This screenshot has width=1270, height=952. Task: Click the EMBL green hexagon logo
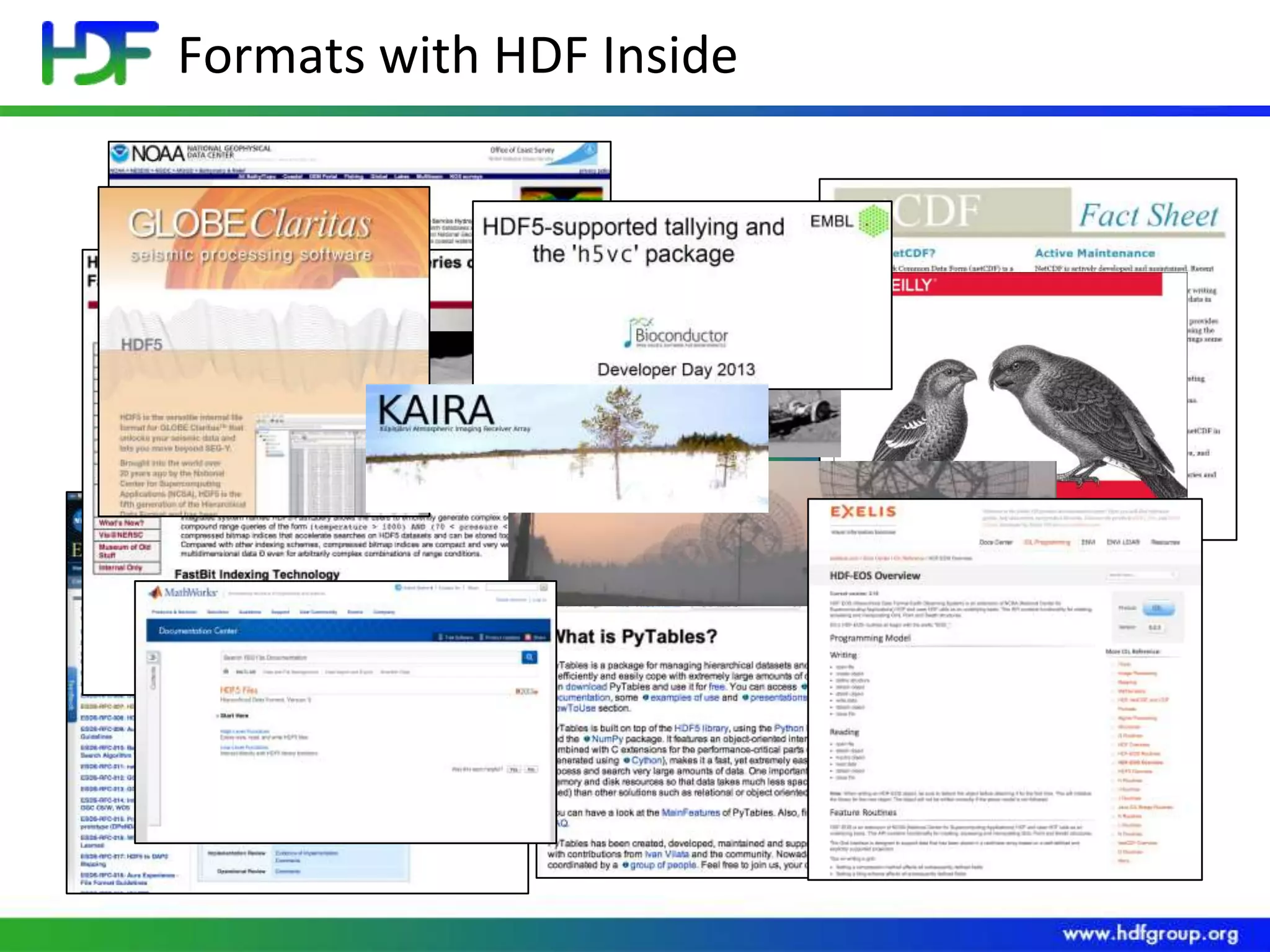pos(874,221)
